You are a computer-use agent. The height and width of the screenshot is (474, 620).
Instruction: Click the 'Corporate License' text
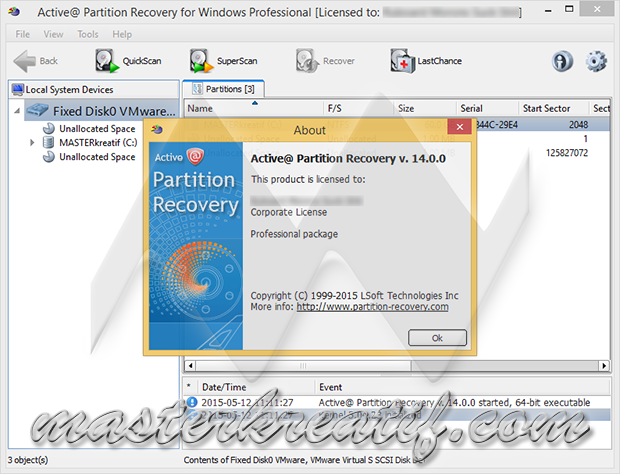(289, 212)
